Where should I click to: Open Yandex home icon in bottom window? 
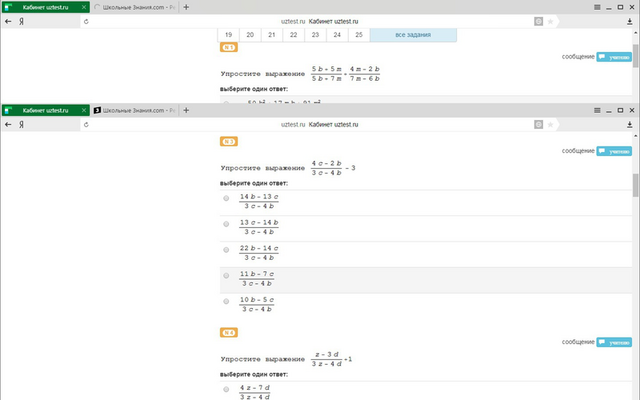coord(21,124)
